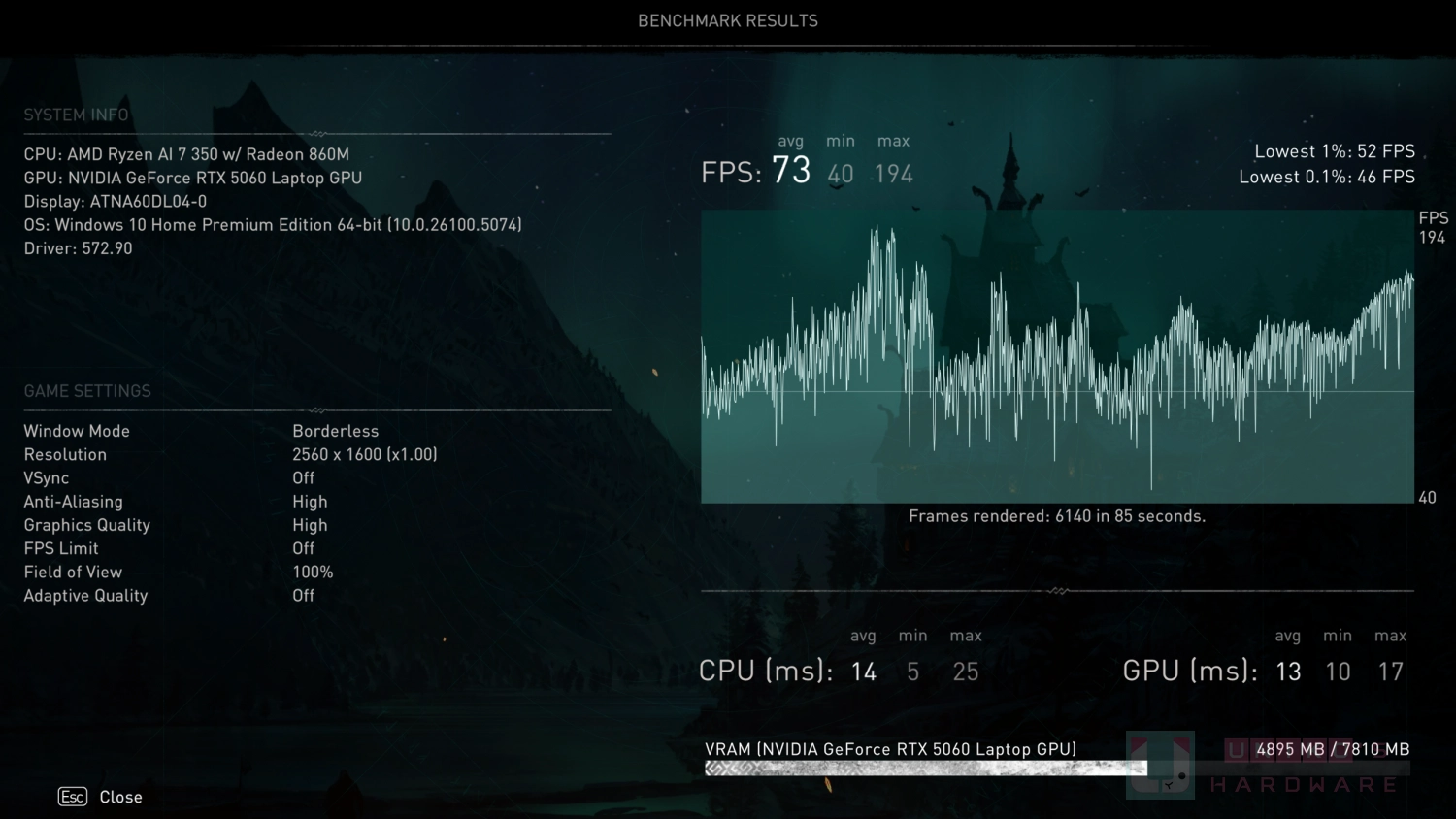Screen dimensions: 1456x819
Task: Click the Driver: 572.90 line
Action: click(78, 248)
